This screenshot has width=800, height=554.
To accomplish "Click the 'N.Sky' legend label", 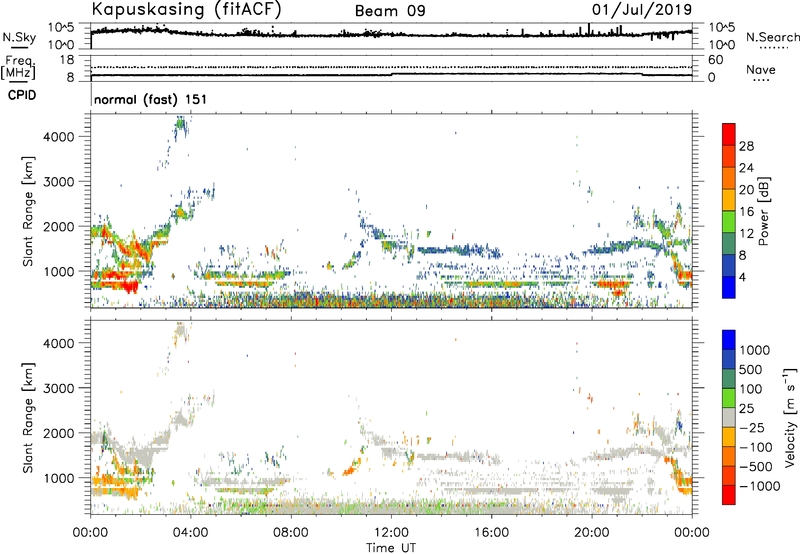I will [19, 37].
